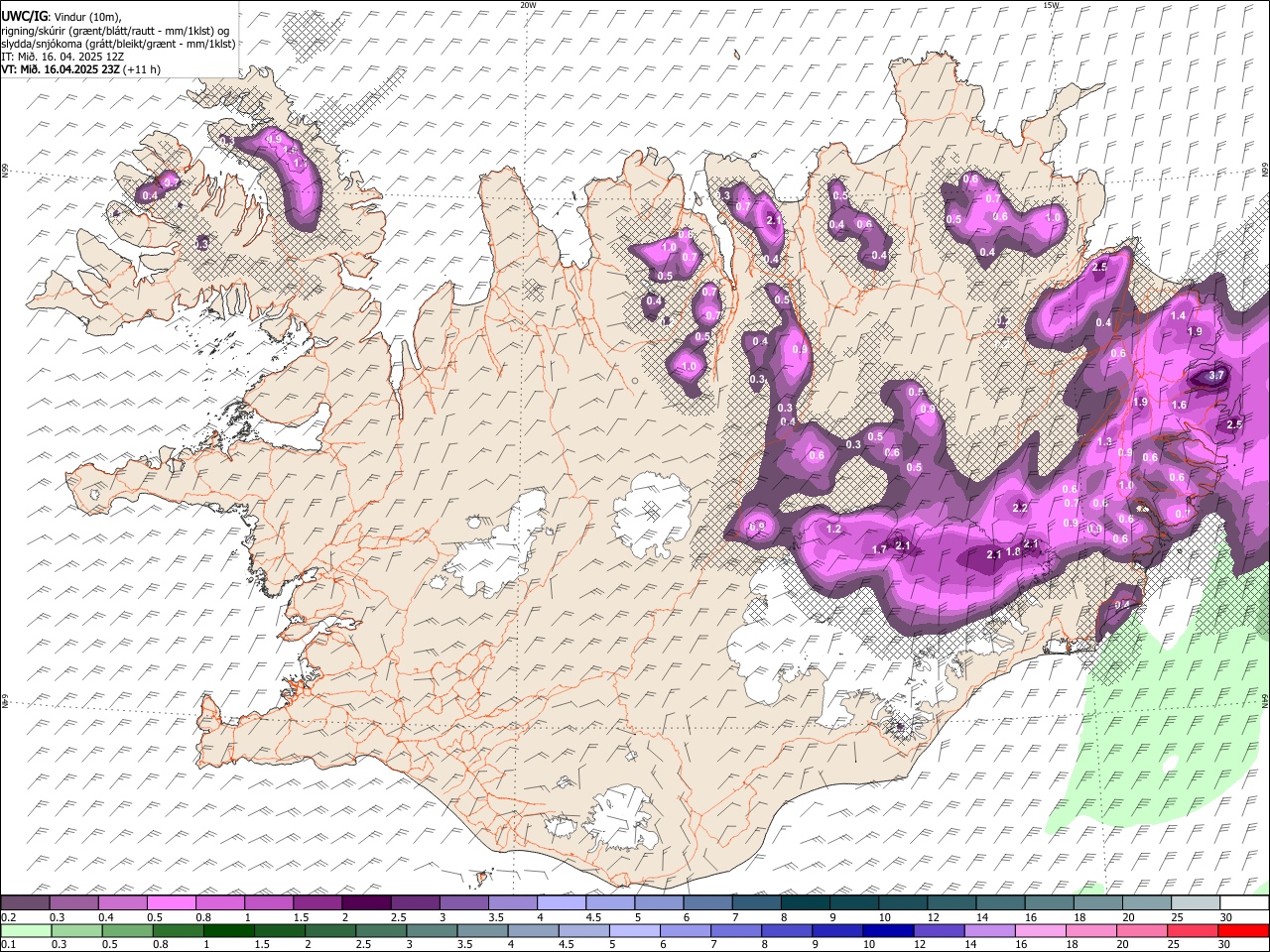Select the 'slydda/snjókoma' description line
Viewport: 1270px width, 952px height.
click(x=118, y=44)
